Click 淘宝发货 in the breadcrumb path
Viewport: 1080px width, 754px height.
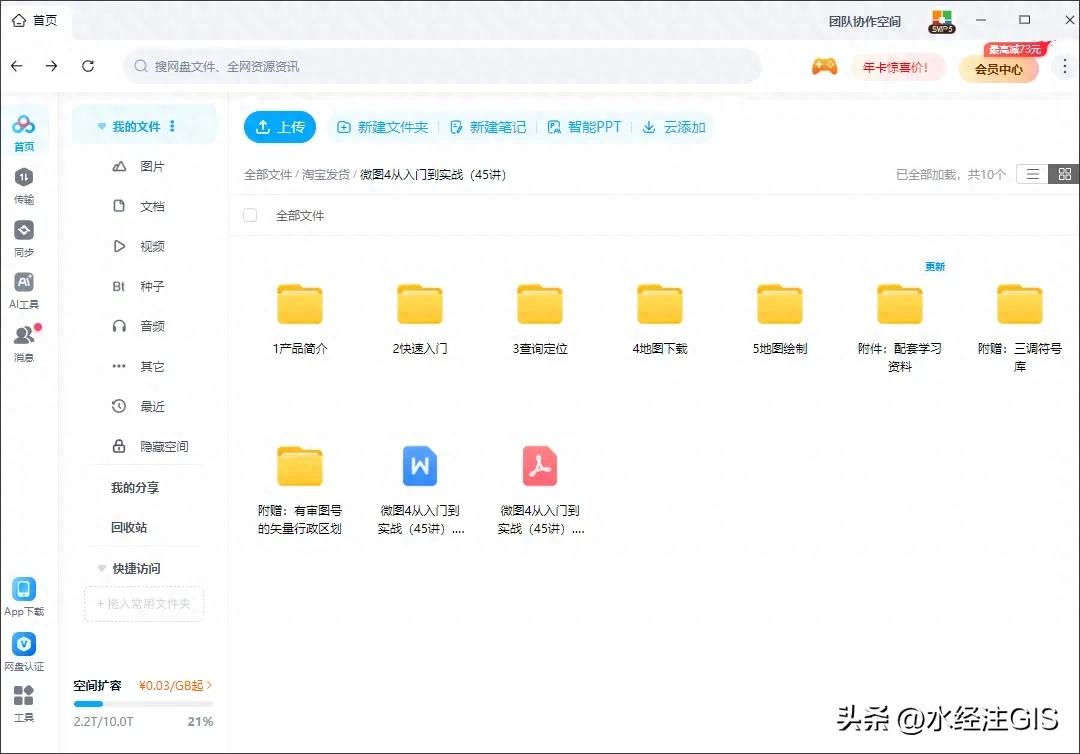point(326,174)
